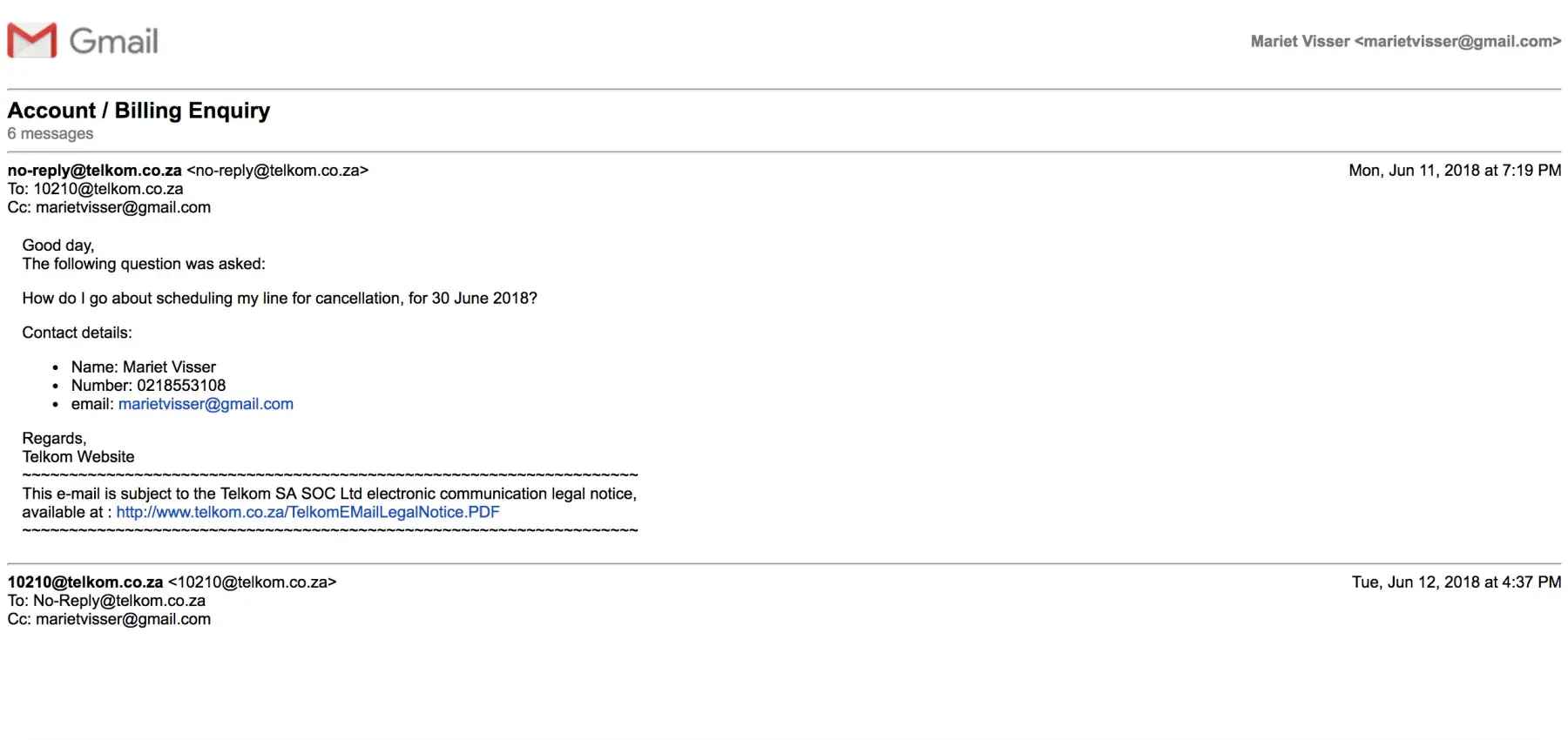The width and height of the screenshot is (1568, 740).
Task: Click the Good day, greeting line
Action: tap(57, 246)
